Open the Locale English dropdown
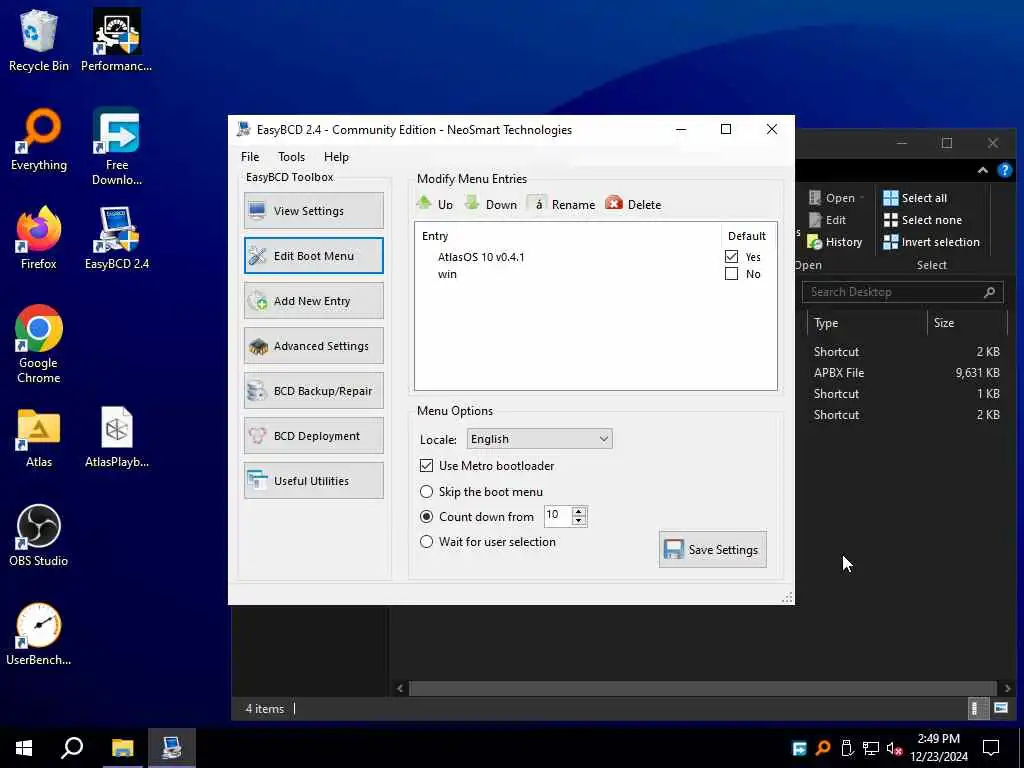The height and width of the screenshot is (768, 1024). [539, 439]
